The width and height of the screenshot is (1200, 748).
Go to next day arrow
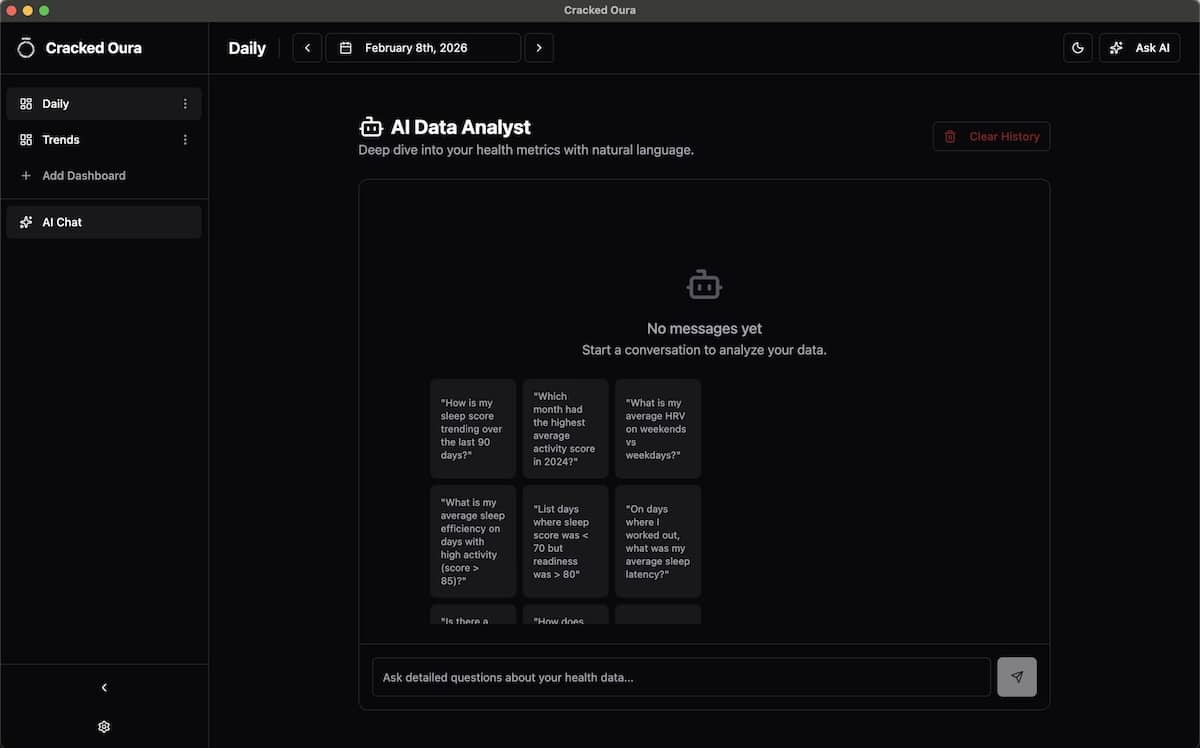539,48
